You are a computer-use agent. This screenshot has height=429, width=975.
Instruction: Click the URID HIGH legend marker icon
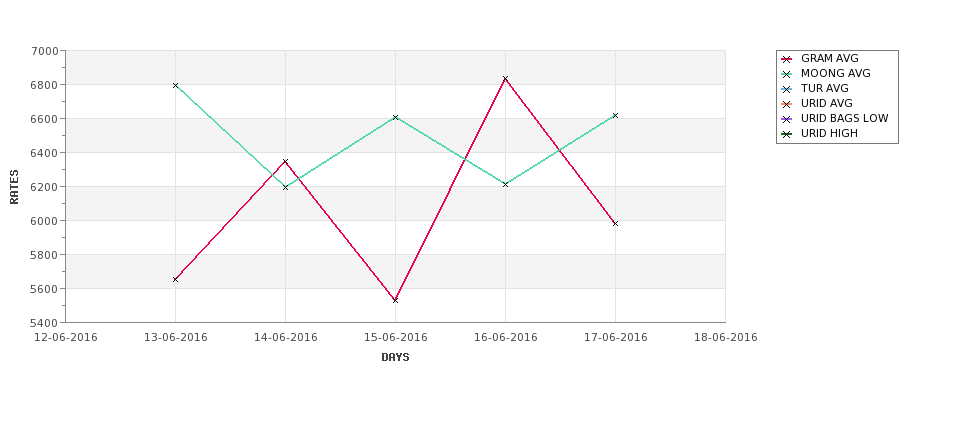[787, 134]
